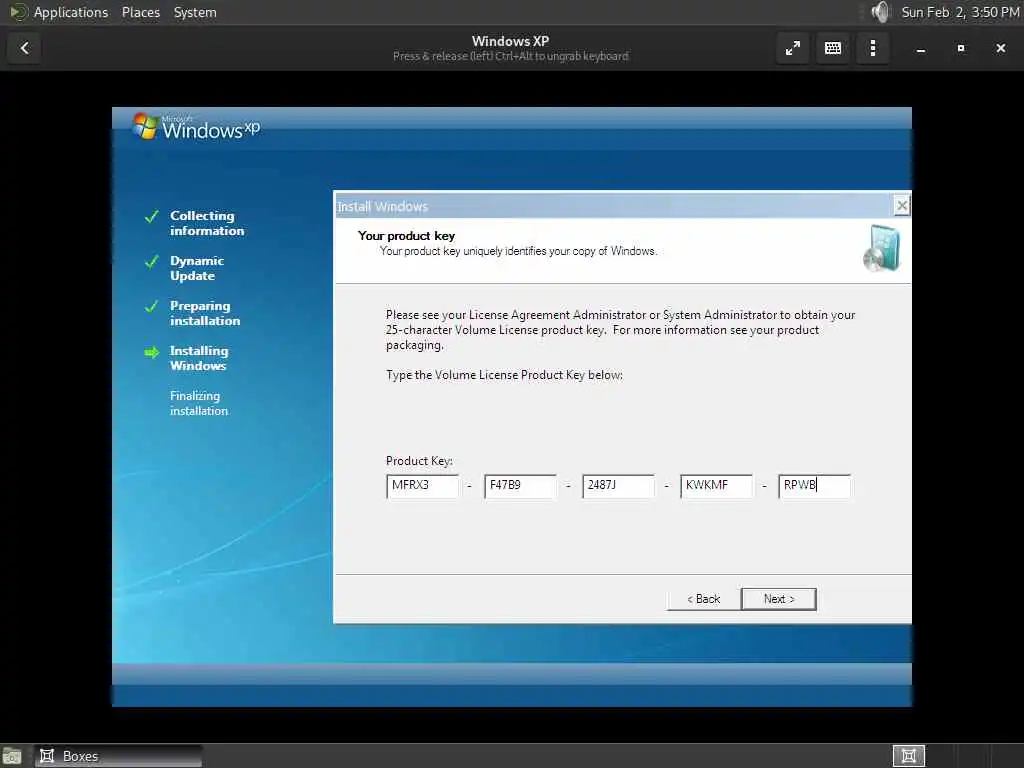Click the MFRX3 product key field
The width and height of the screenshot is (1024, 768).
click(422, 486)
